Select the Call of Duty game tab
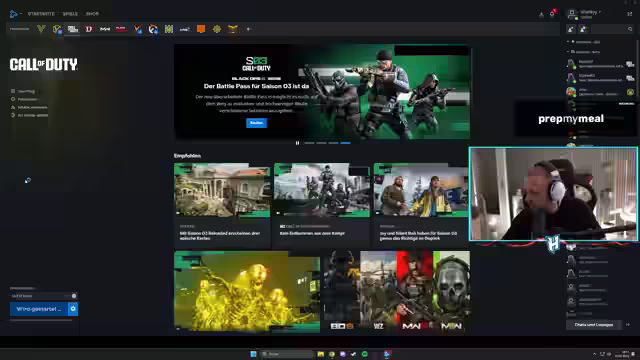This screenshot has width=640, height=360. [x=73, y=29]
